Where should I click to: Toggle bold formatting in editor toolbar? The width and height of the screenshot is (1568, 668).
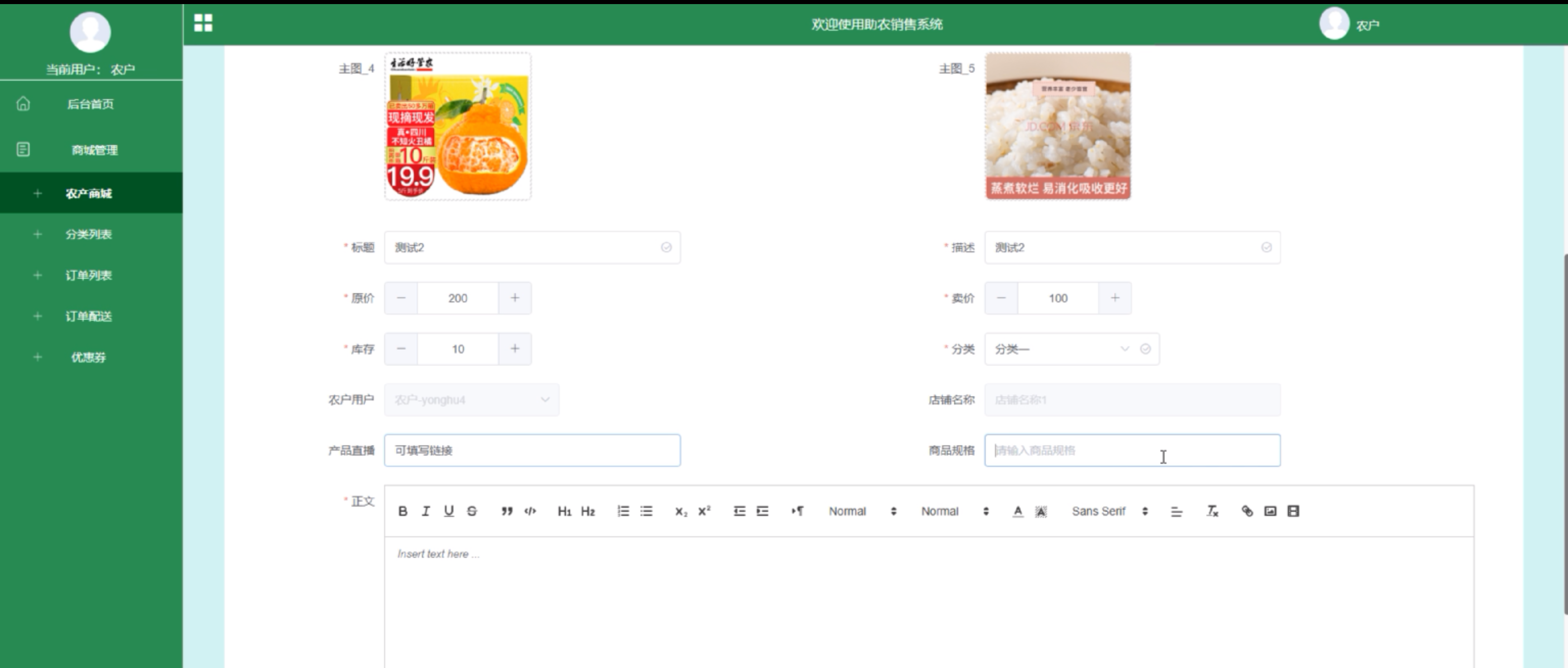coord(402,511)
